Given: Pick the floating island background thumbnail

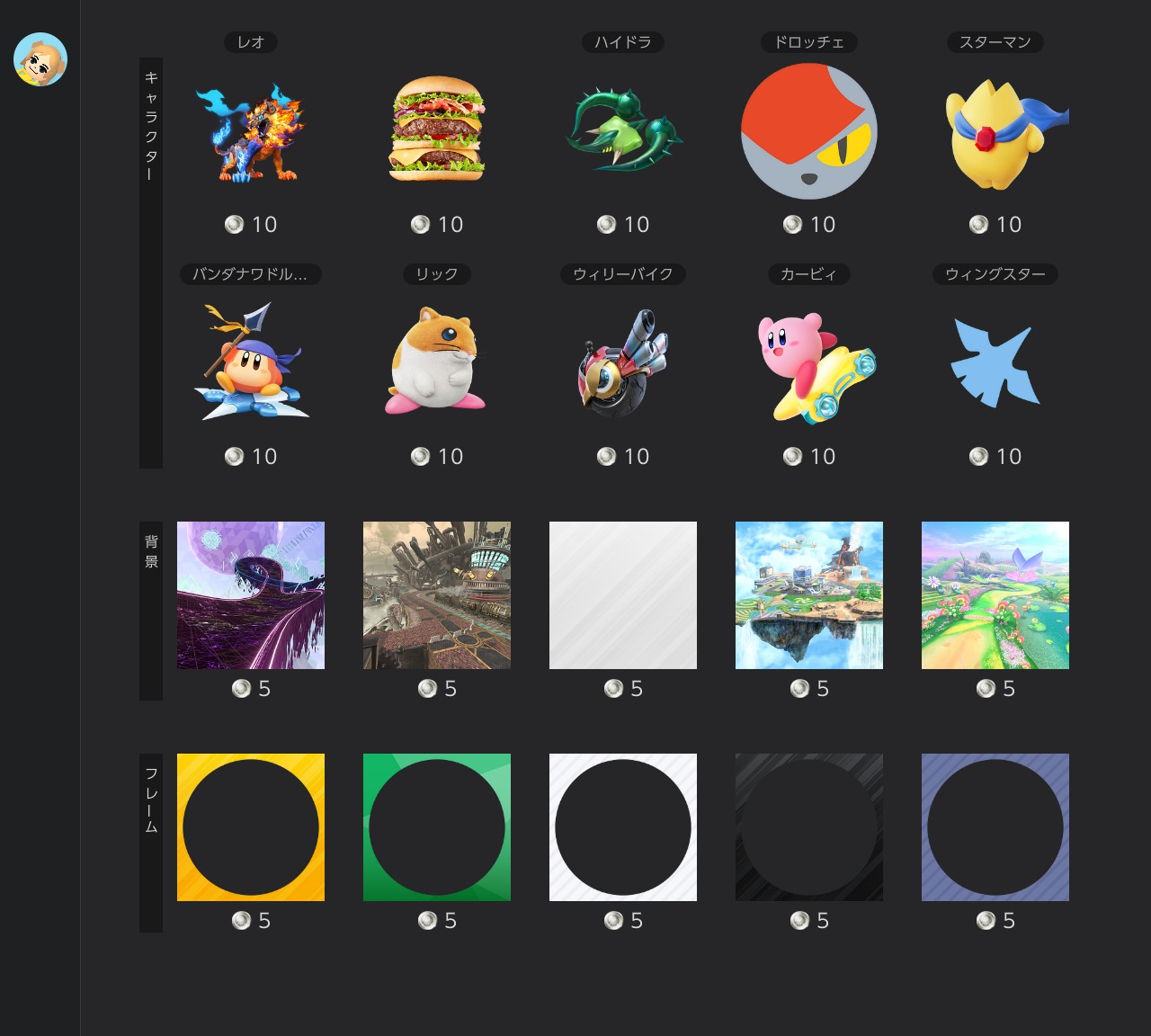Looking at the screenshot, I should [x=809, y=595].
